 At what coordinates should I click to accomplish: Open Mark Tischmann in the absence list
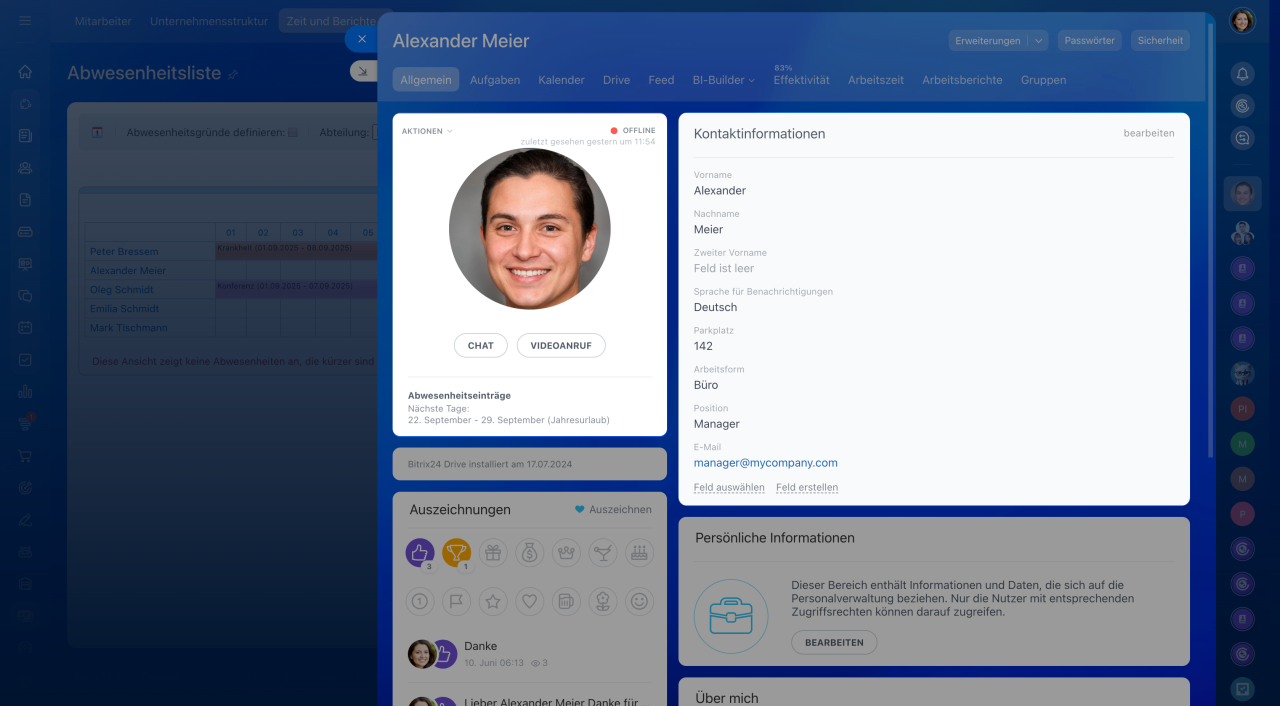(129, 328)
